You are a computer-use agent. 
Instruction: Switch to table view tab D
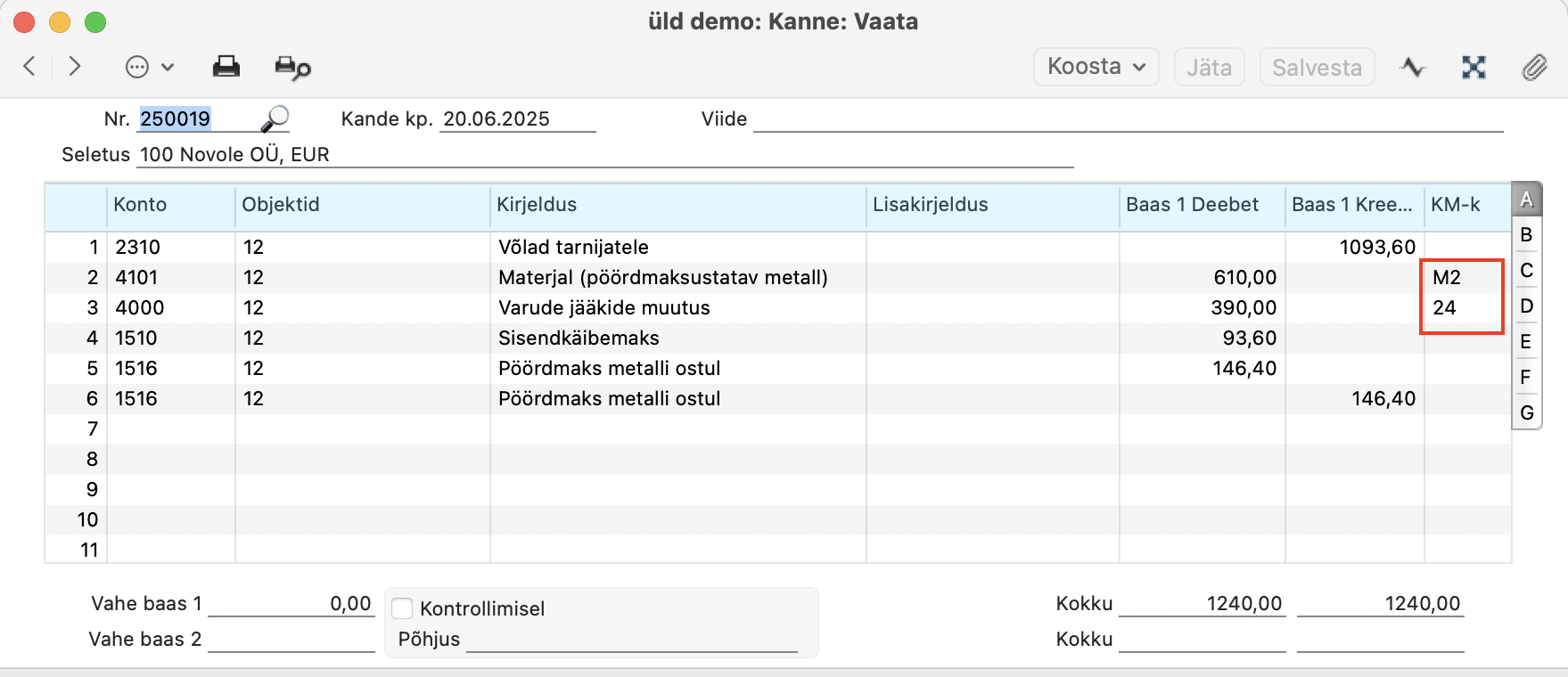pos(1526,306)
